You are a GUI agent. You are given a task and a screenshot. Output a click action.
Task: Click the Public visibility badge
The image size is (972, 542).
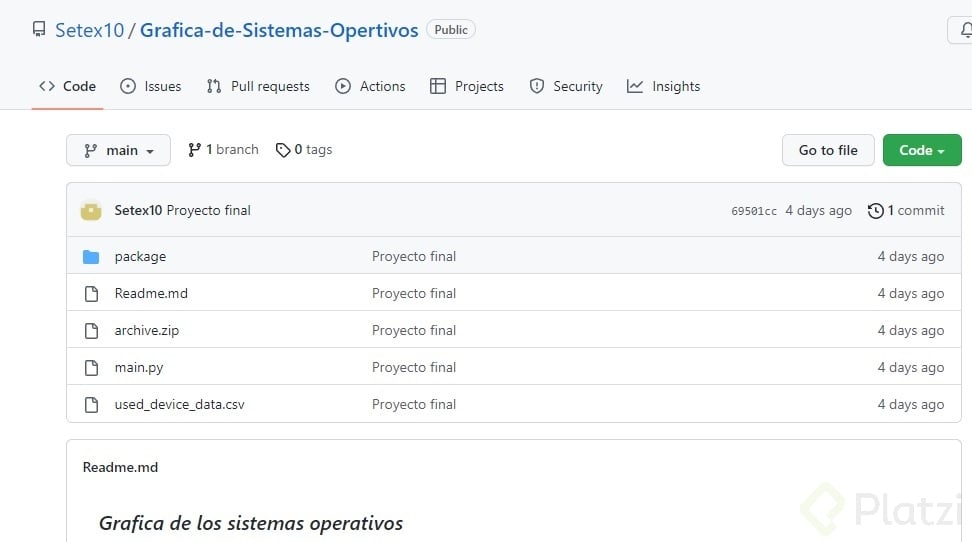[451, 30]
